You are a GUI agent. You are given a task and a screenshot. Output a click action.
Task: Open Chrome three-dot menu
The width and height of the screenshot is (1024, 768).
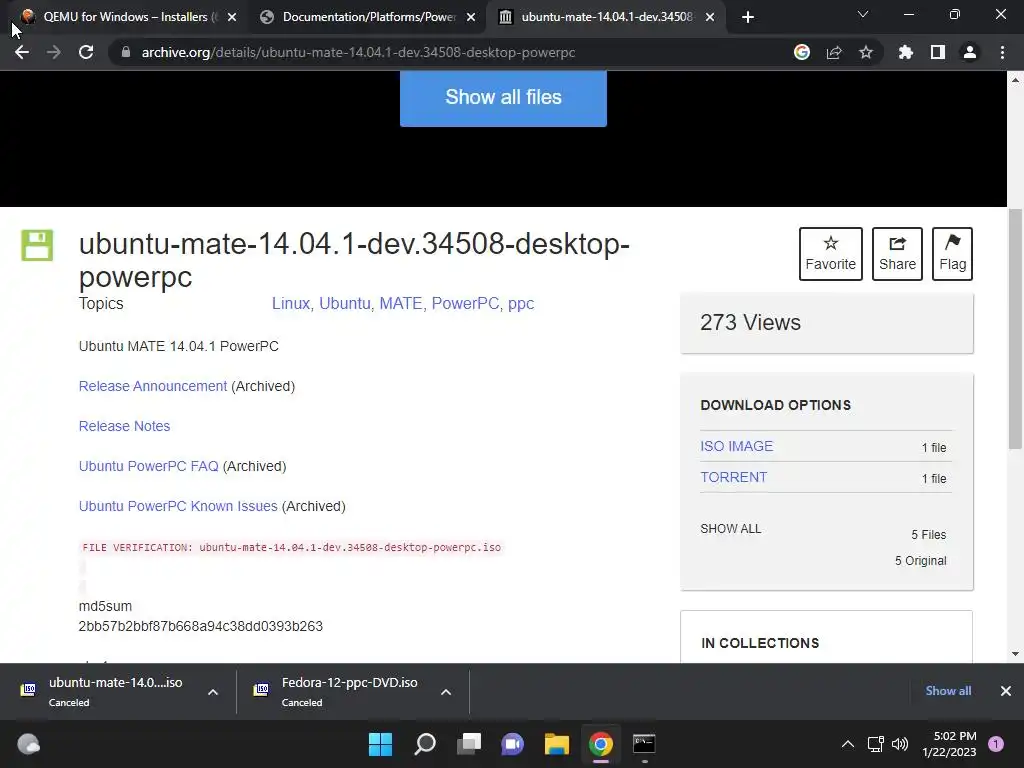[x=1002, y=52]
